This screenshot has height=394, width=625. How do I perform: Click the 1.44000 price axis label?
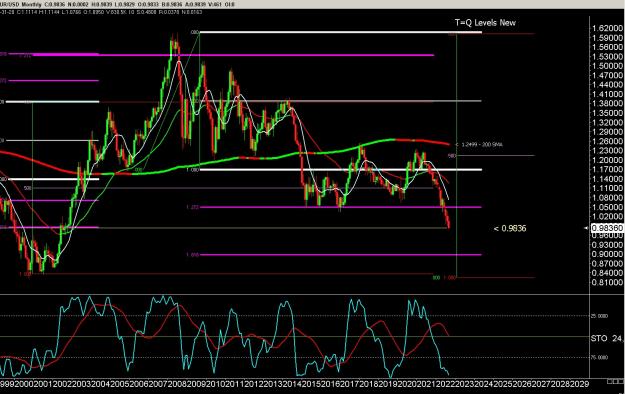coord(607,85)
